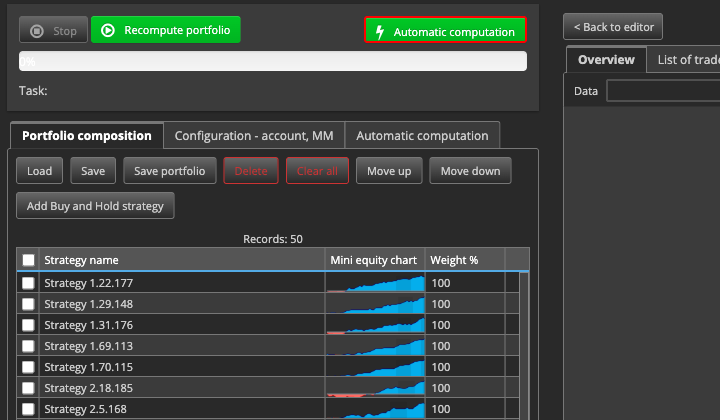The width and height of the screenshot is (720, 420).
Task: Click the strategy list vertical scrollbar
Action: tap(524, 345)
